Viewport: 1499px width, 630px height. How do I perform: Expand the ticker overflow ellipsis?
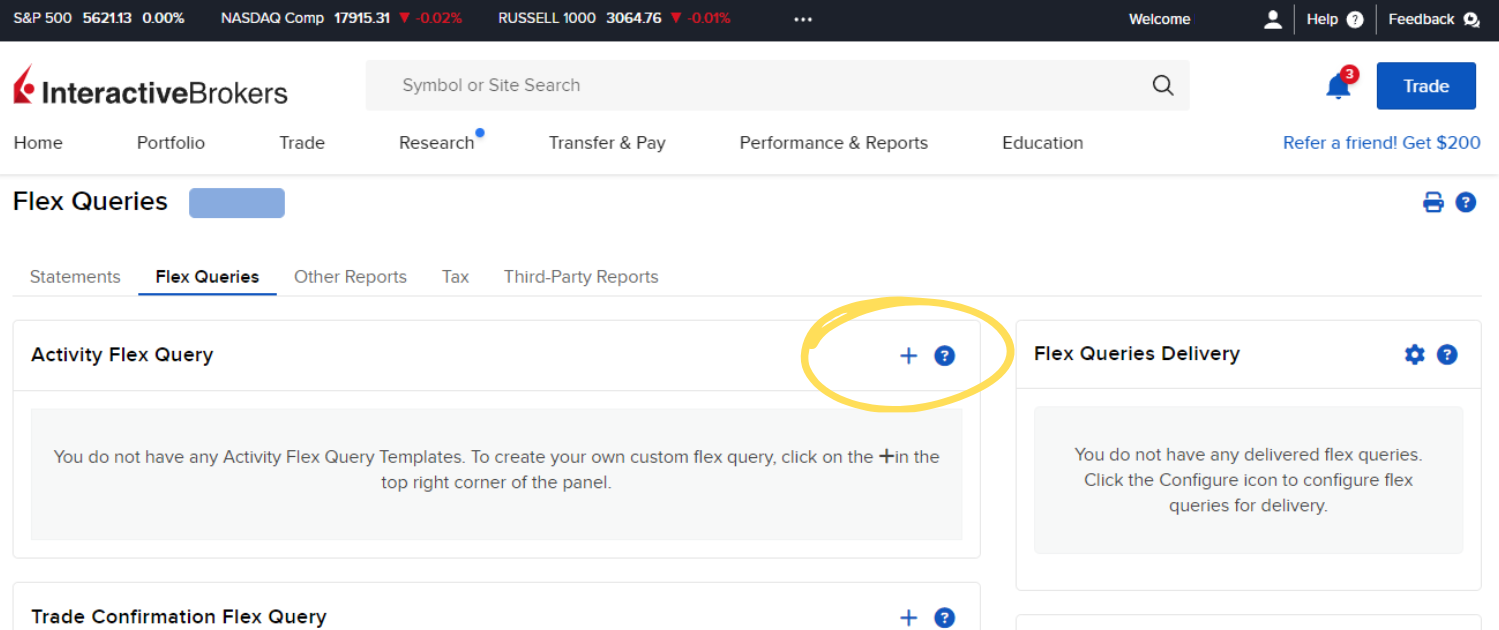803,19
